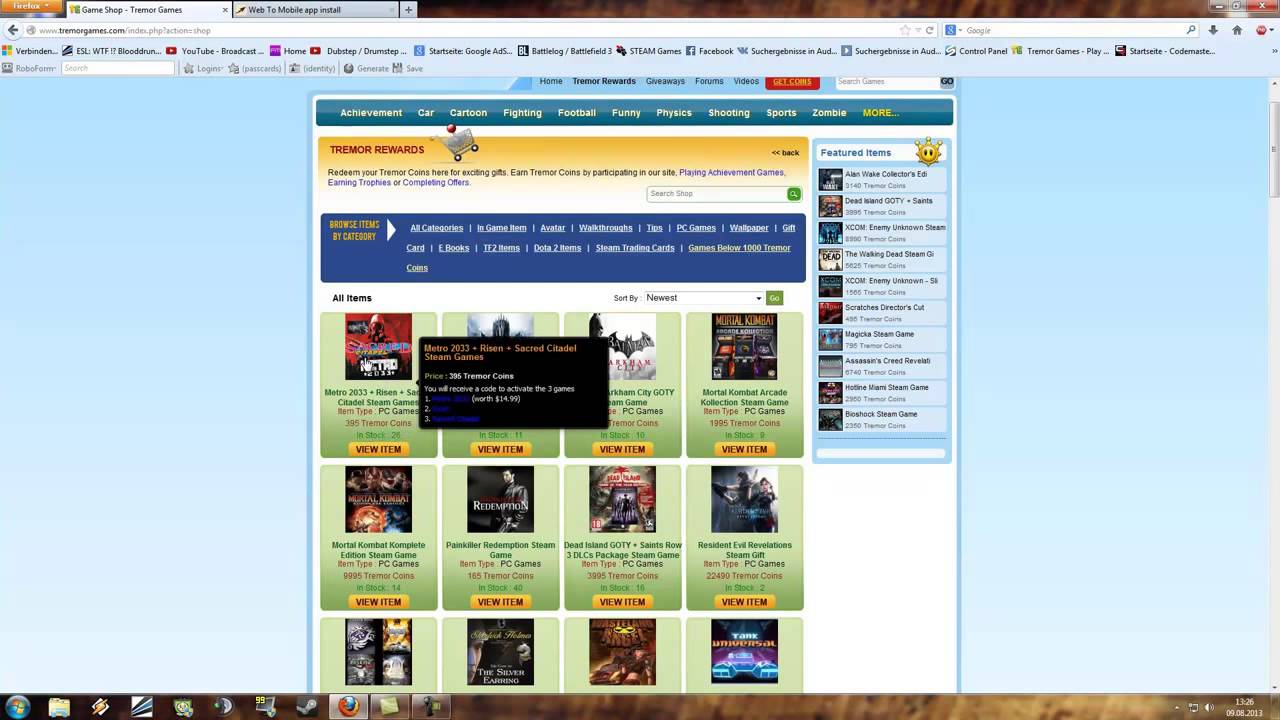The height and width of the screenshot is (720, 1280).
Task: Open Playing Achievement Games link
Action: pyautogui.click(x=732, y=172)
